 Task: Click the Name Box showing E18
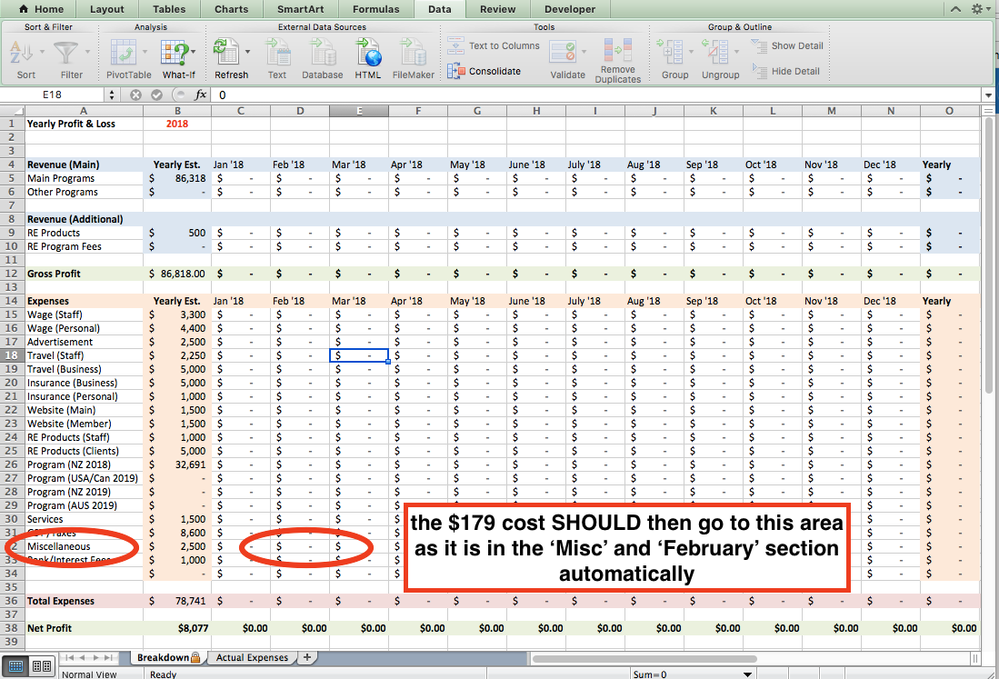(x=55, y=94)
